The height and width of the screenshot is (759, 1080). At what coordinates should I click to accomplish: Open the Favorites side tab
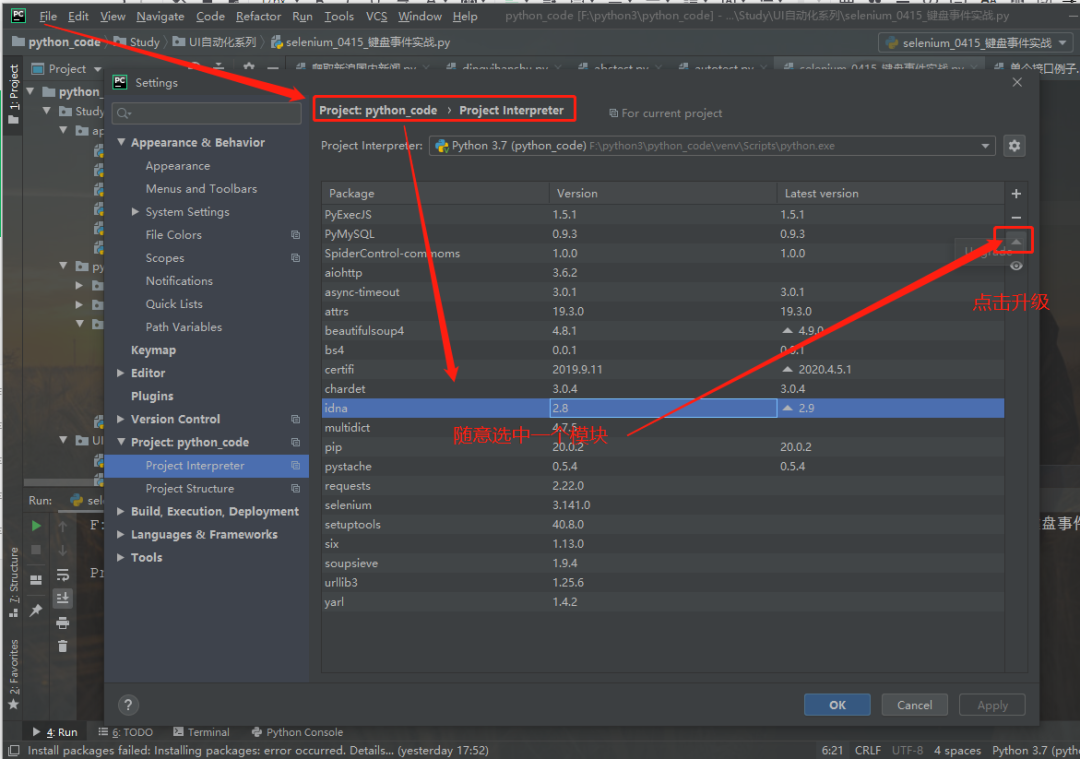13,675
